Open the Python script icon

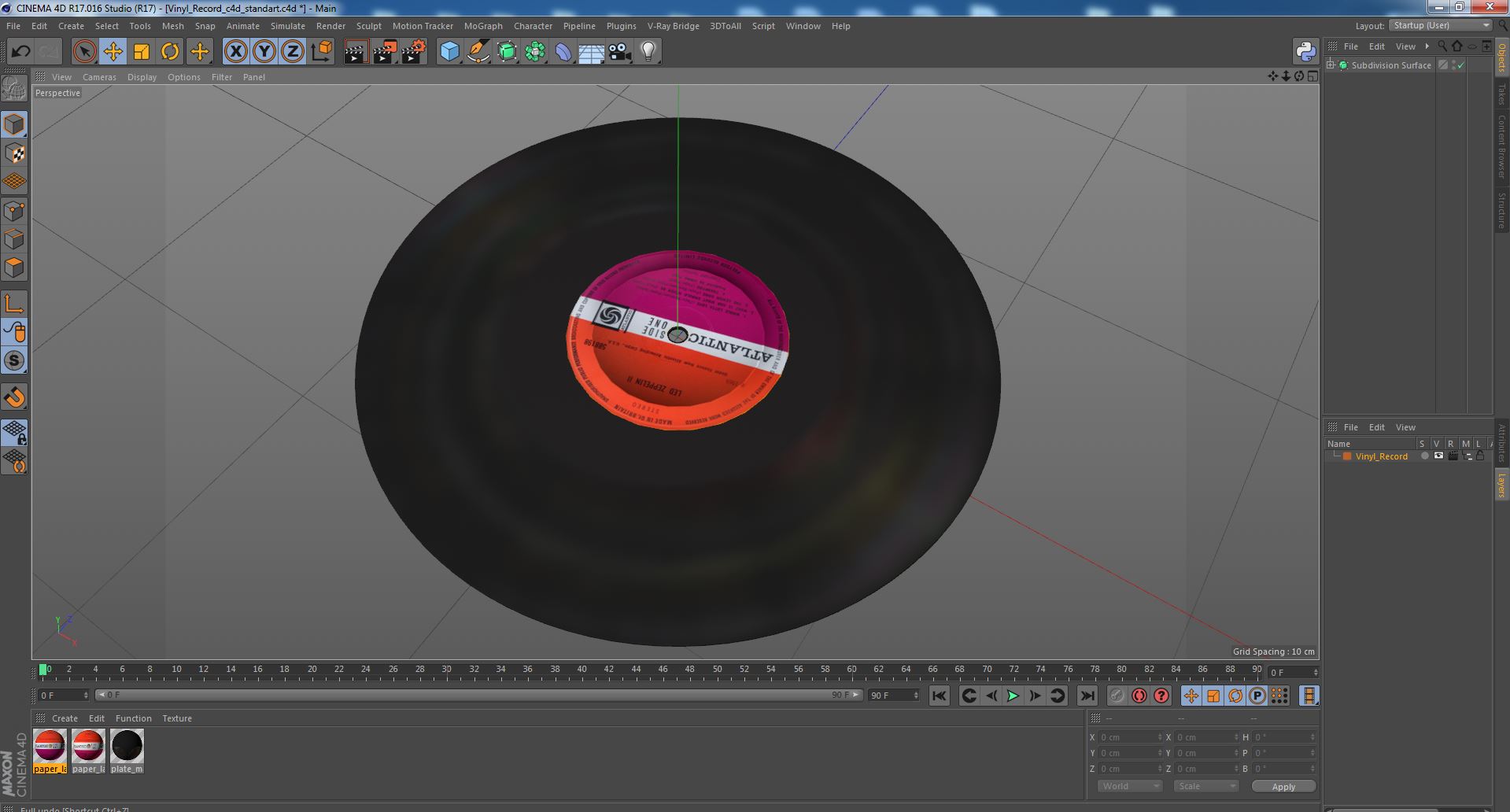tap(1305, 52)
